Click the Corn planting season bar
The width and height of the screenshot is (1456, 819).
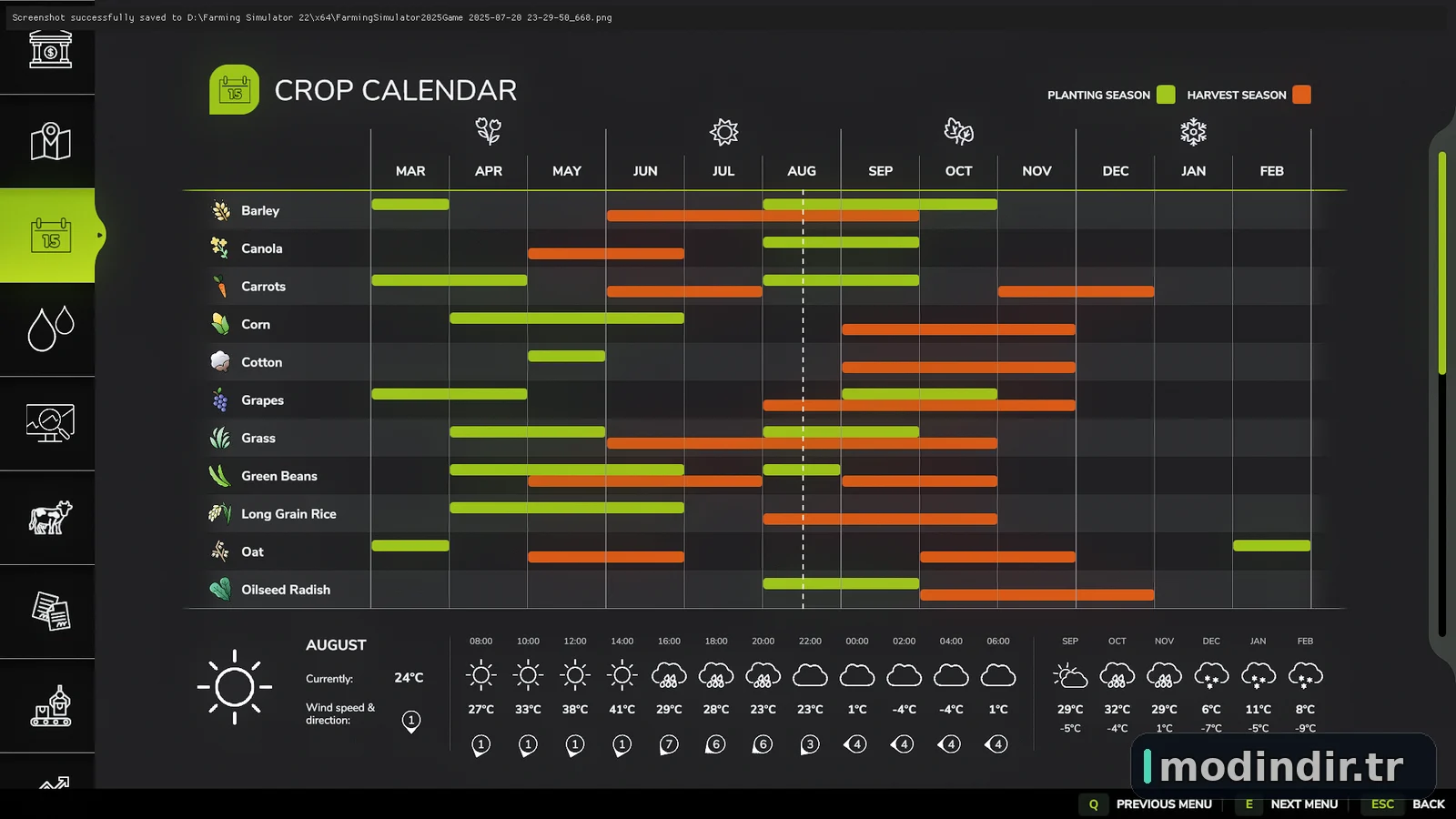(567, 318)
